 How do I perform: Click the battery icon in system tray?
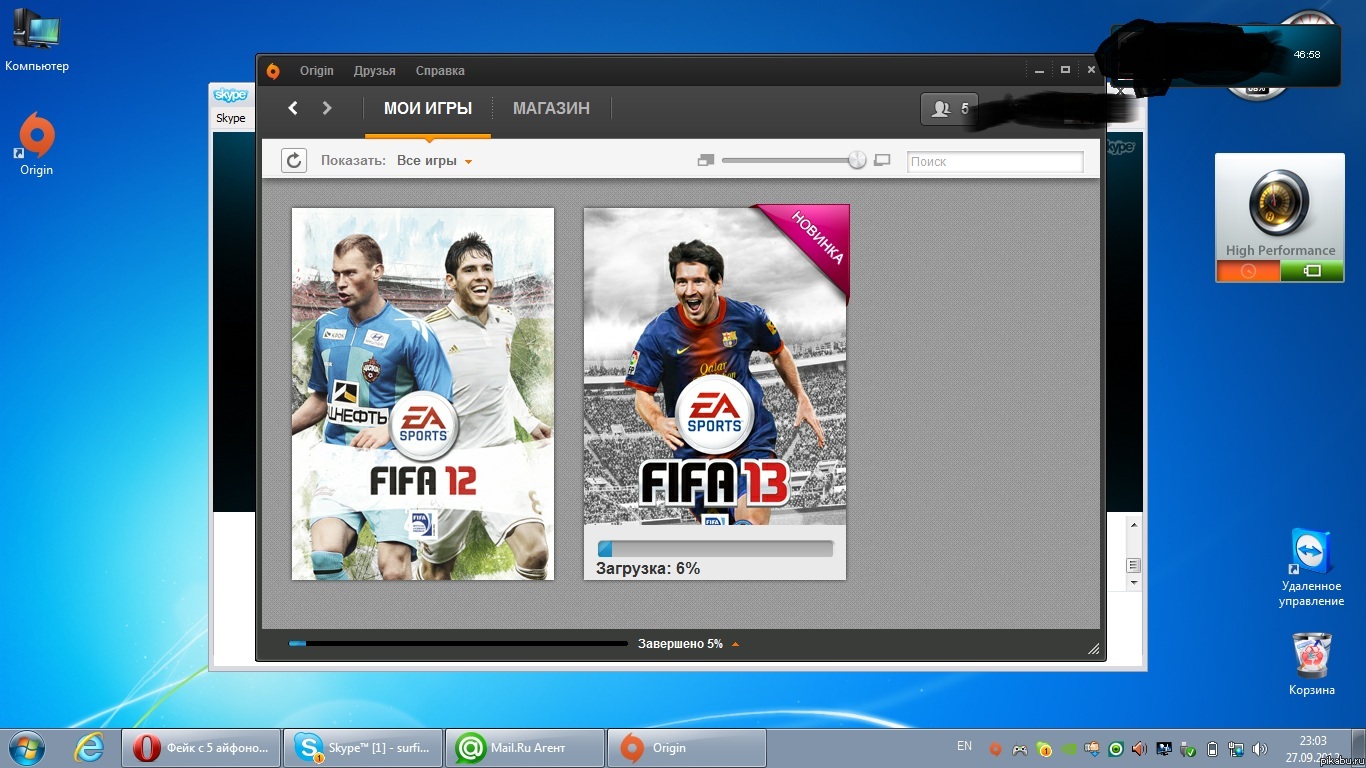click(1212, 749)
